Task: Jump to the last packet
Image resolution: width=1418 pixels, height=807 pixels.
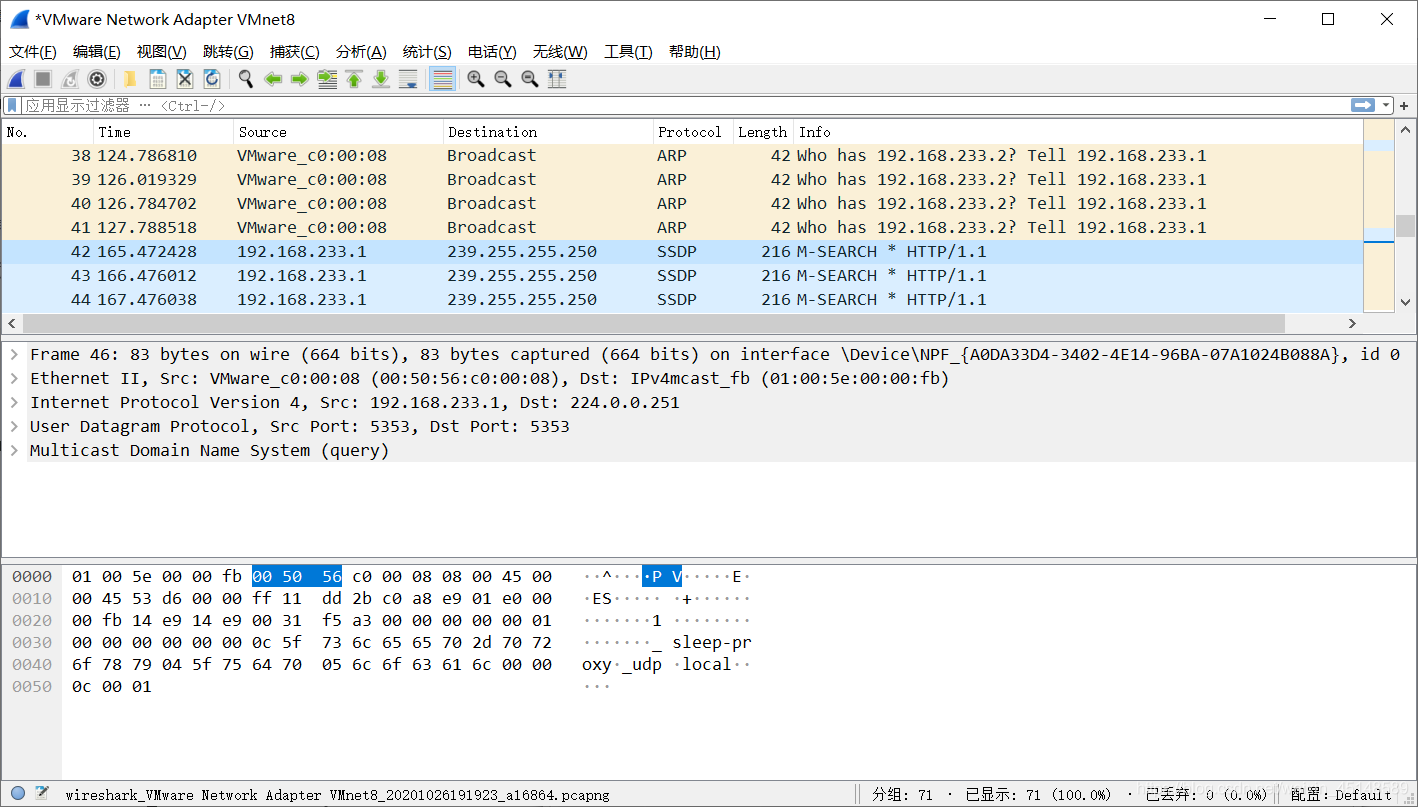Action: (x=380, y=79)
